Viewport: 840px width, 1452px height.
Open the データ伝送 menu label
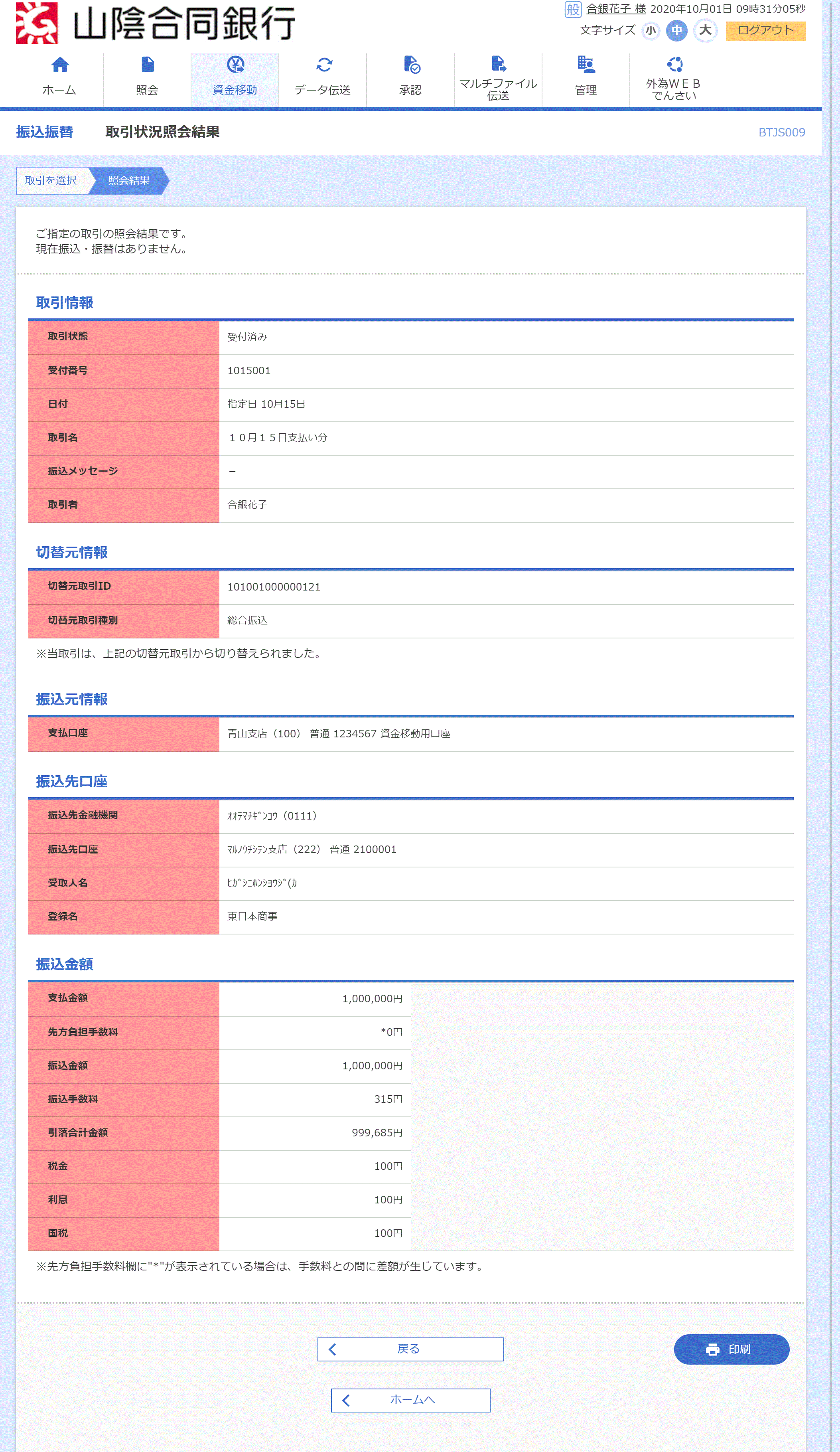[323, 90]
